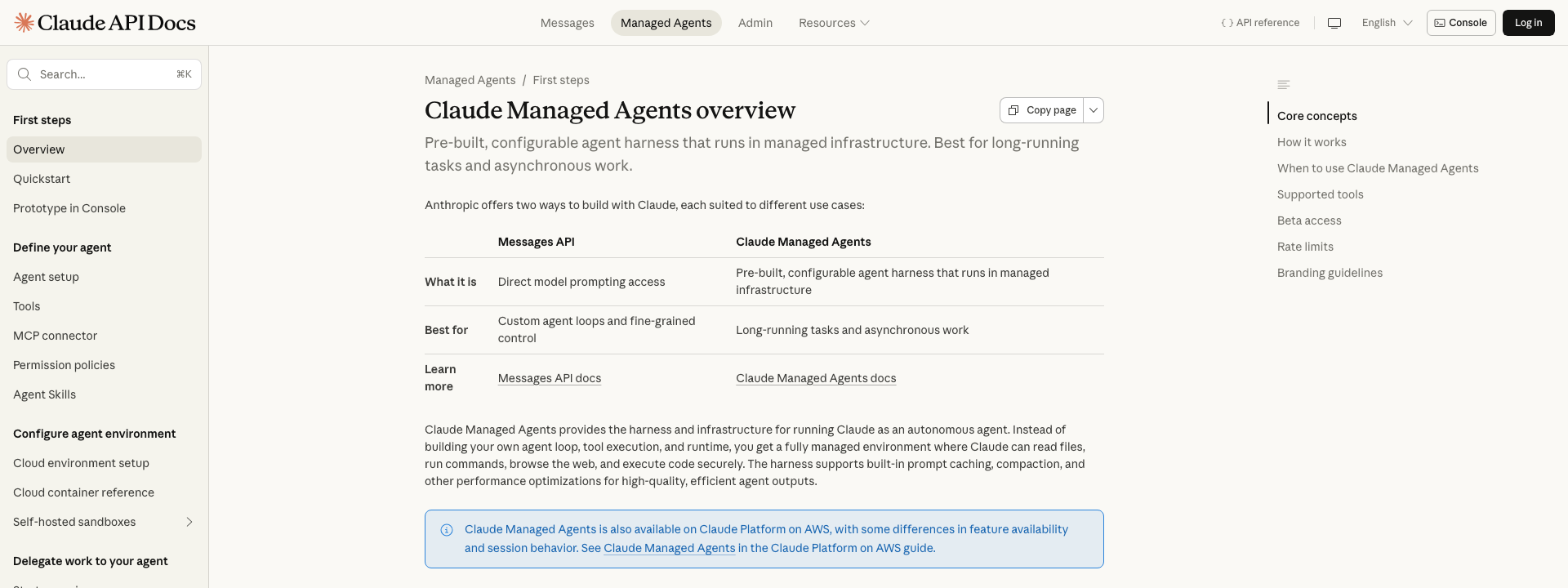Screen dimensions: 1568x588
Task: Click 'Delegate work to your agent' heading
Action: [x=91, y=561]
